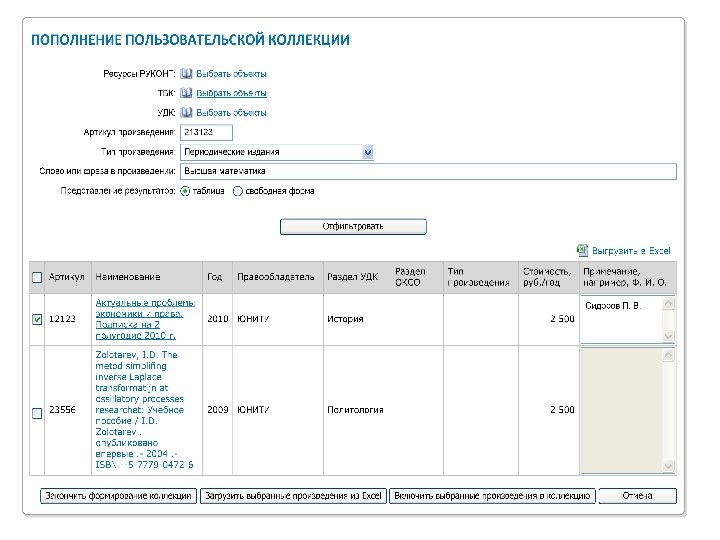Image resolution: width=720 pixels, height=540 pixels.
Task: Click the book icon beside Ресурсы РУКОНТ
Action: (x=186, y=73)
